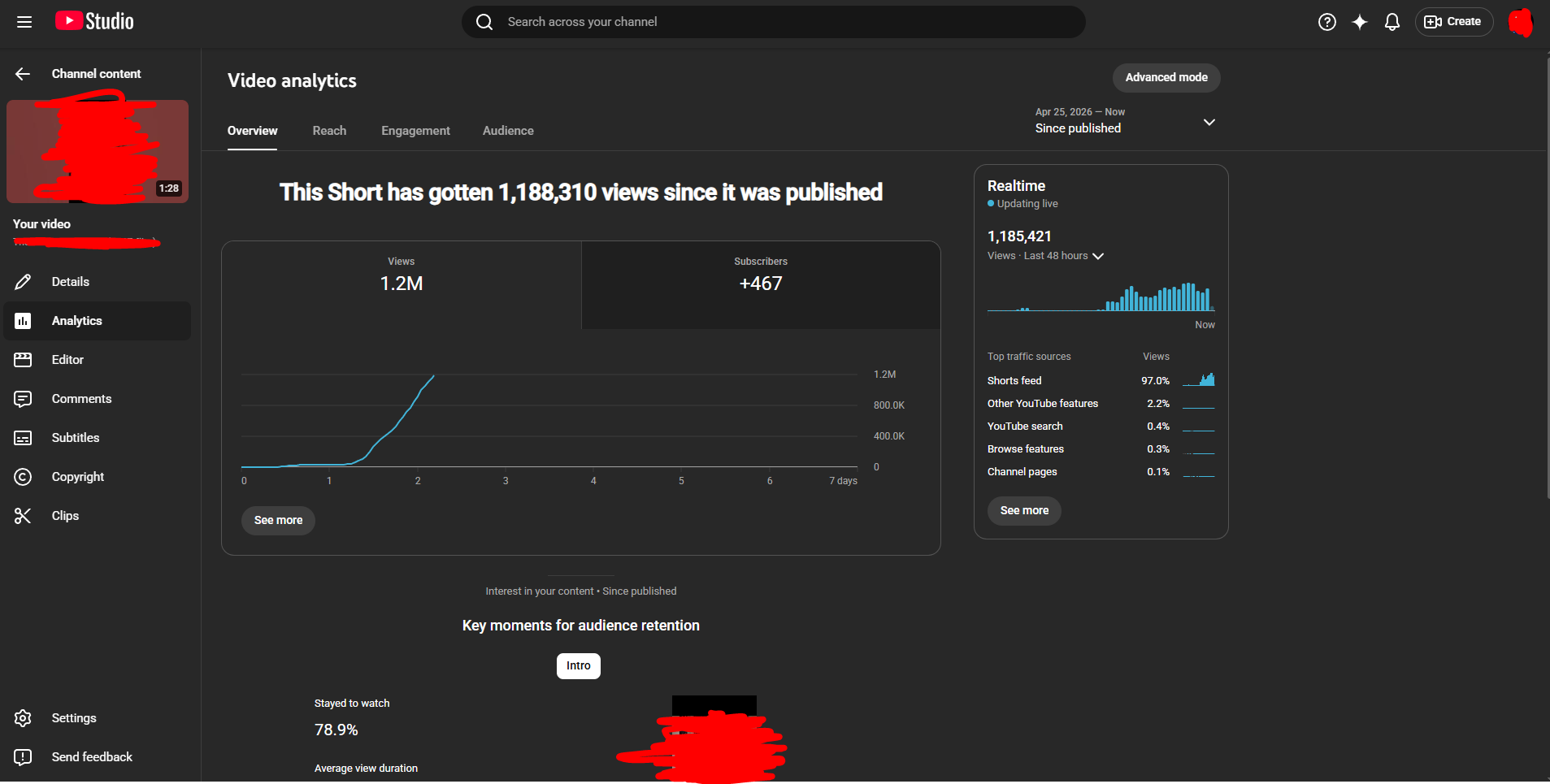The image size is (1550, 784).
Task: Switch to the Engagement tab
Action: tap(415, 131)
